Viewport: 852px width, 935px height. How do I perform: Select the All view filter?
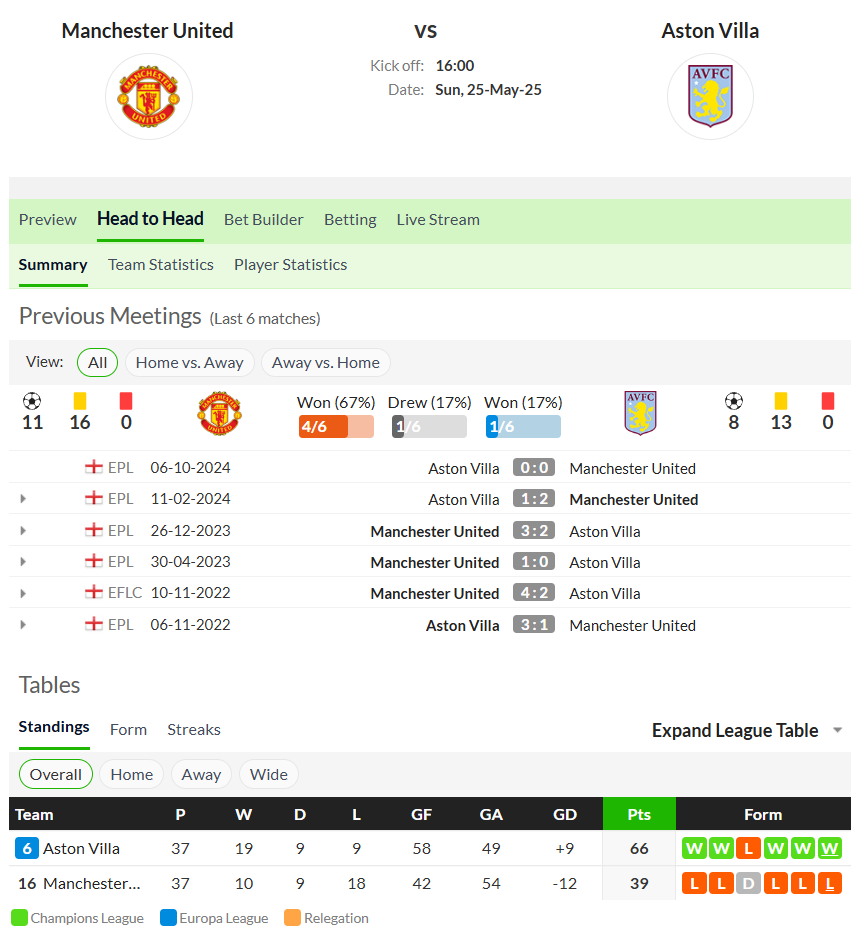click(97, 363)
